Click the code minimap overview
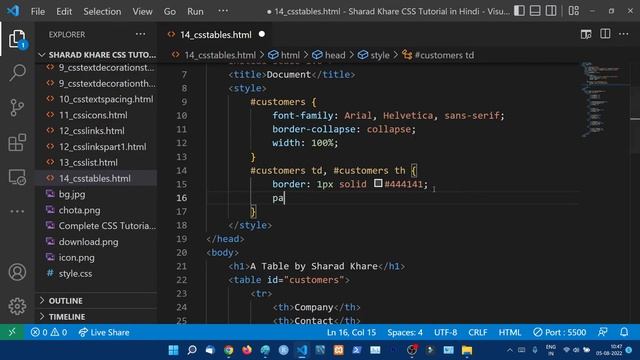 (604, 100)
